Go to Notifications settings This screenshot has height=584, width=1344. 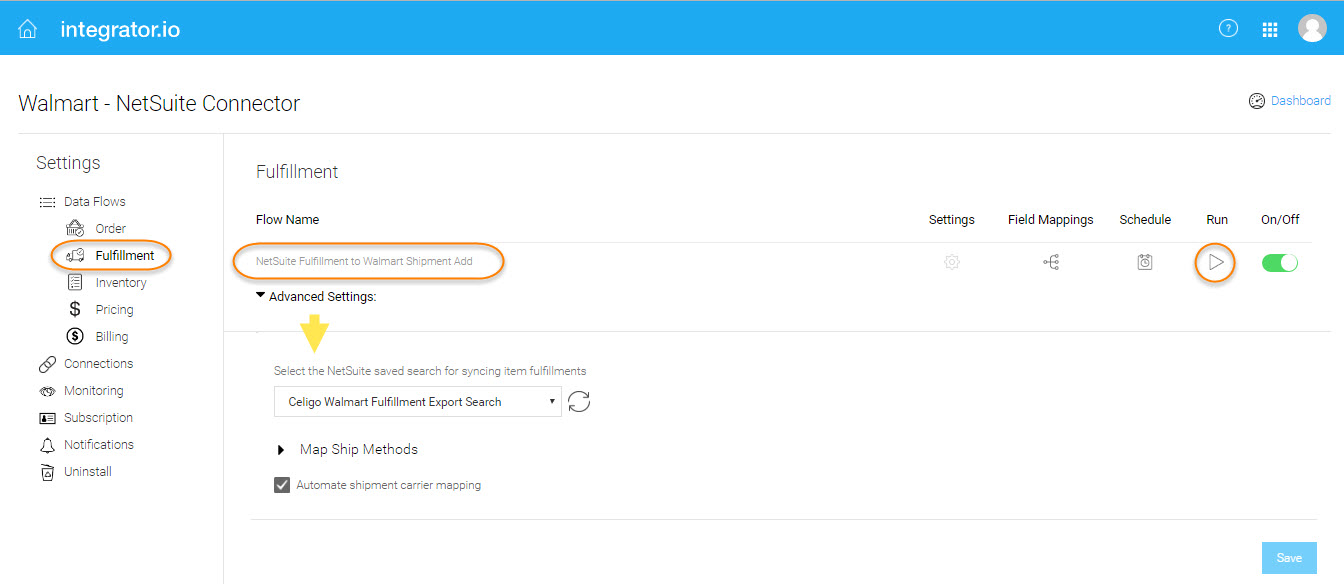click(99, 445)
